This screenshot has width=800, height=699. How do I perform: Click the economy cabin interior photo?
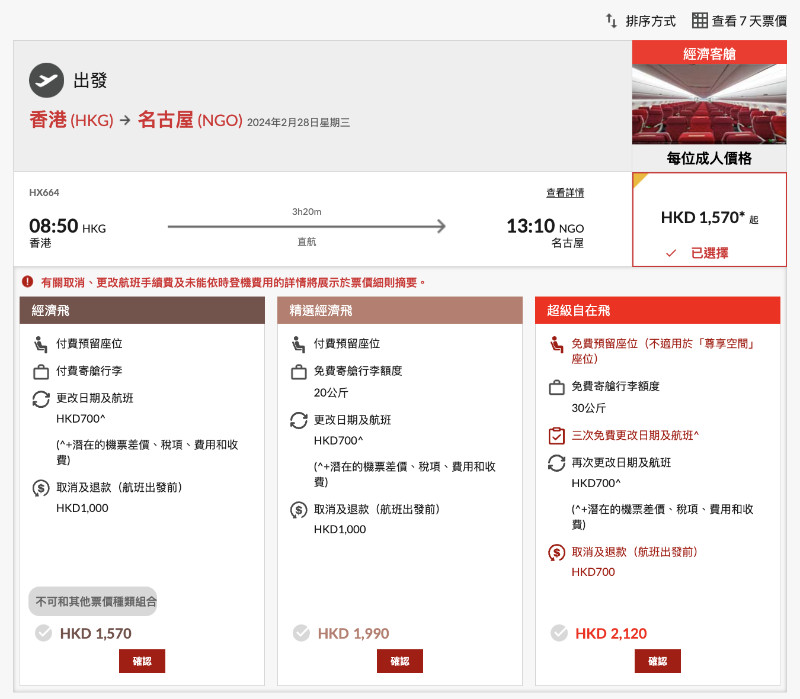(x=709, y=104)
